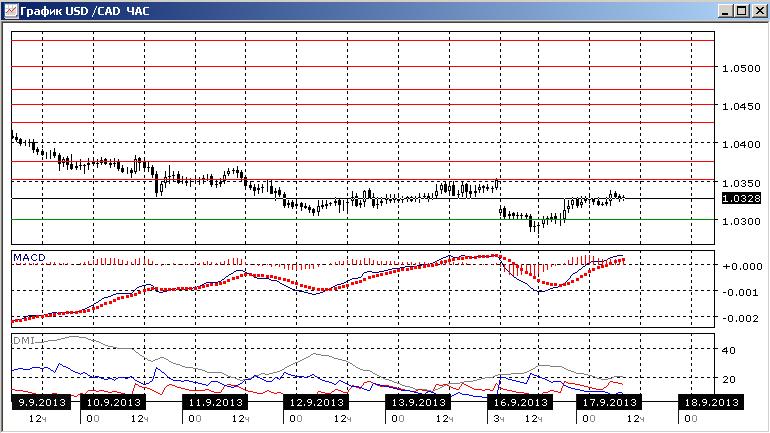Click the DMI scale value 20
Viewport: 770px width, 433px height.
[x=729, y=379]
